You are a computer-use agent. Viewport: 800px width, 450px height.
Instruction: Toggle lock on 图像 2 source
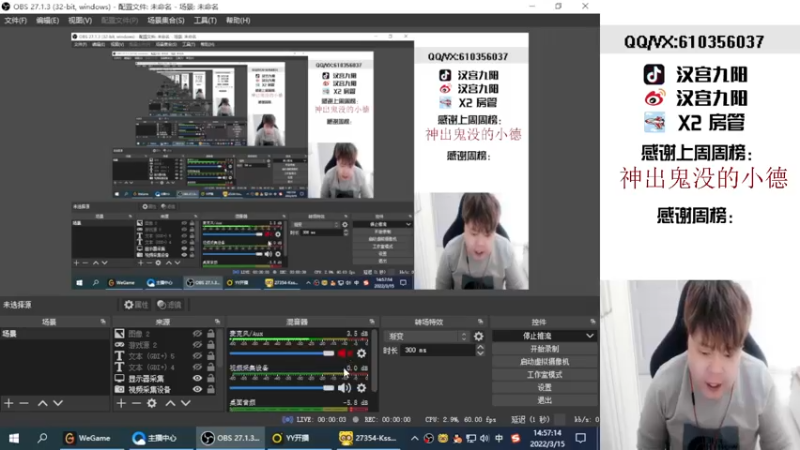(211, 334)
